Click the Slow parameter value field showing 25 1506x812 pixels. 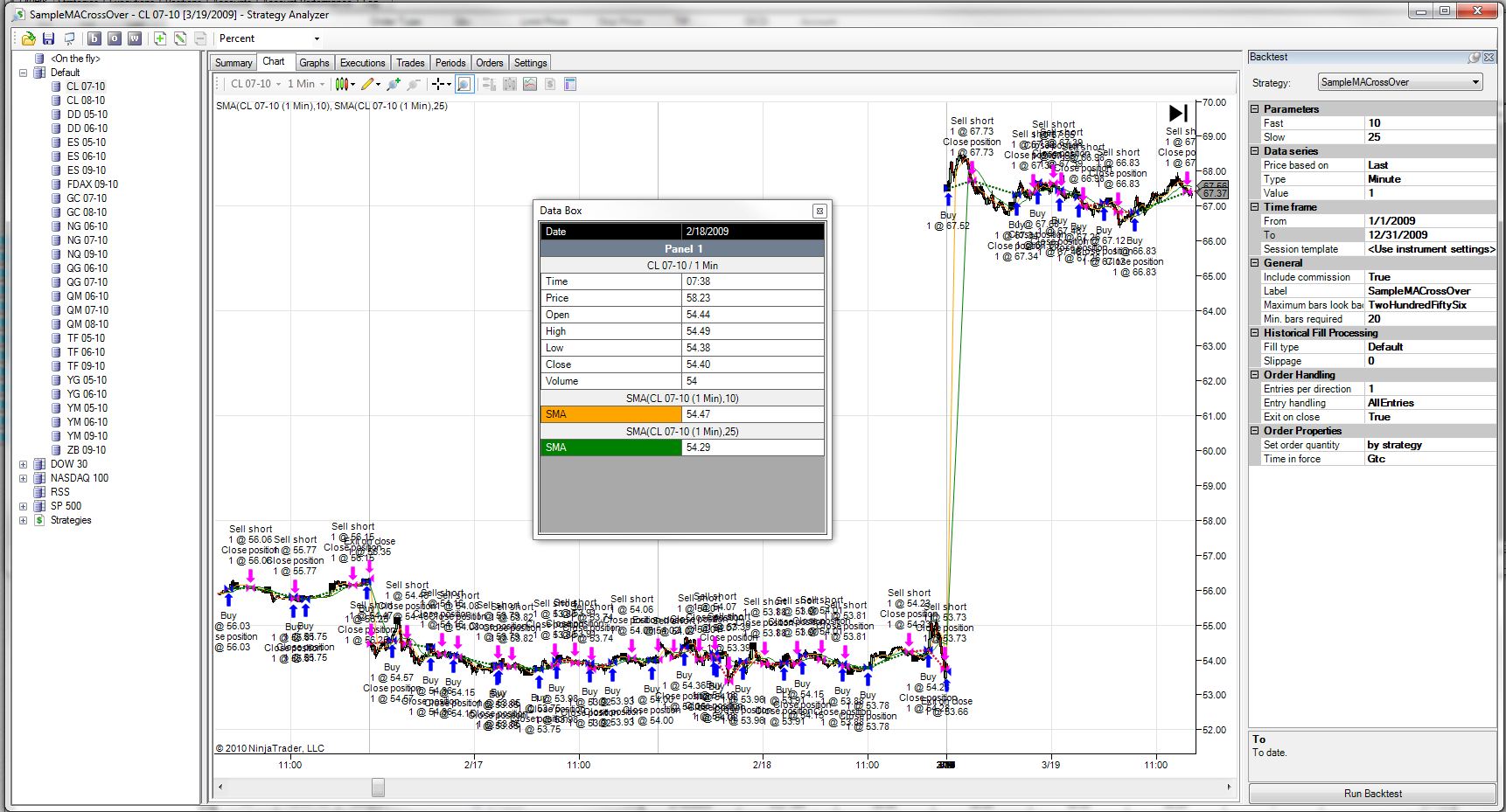(x=1430, y=137)
